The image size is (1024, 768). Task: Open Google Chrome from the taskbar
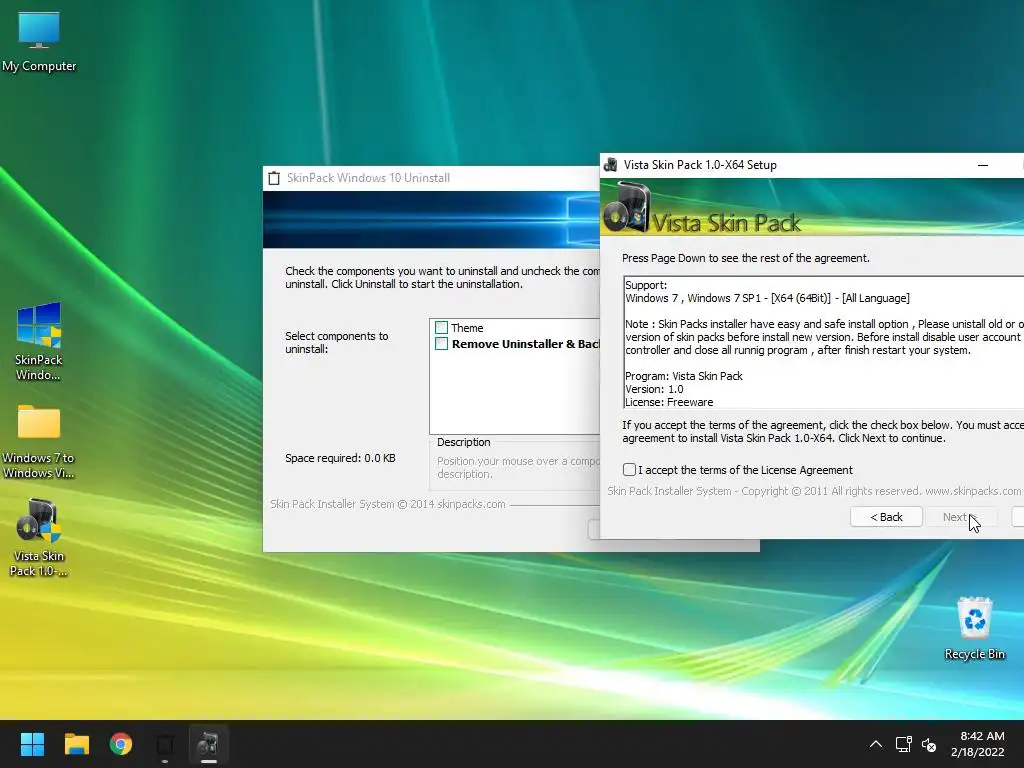coord(121,744)
